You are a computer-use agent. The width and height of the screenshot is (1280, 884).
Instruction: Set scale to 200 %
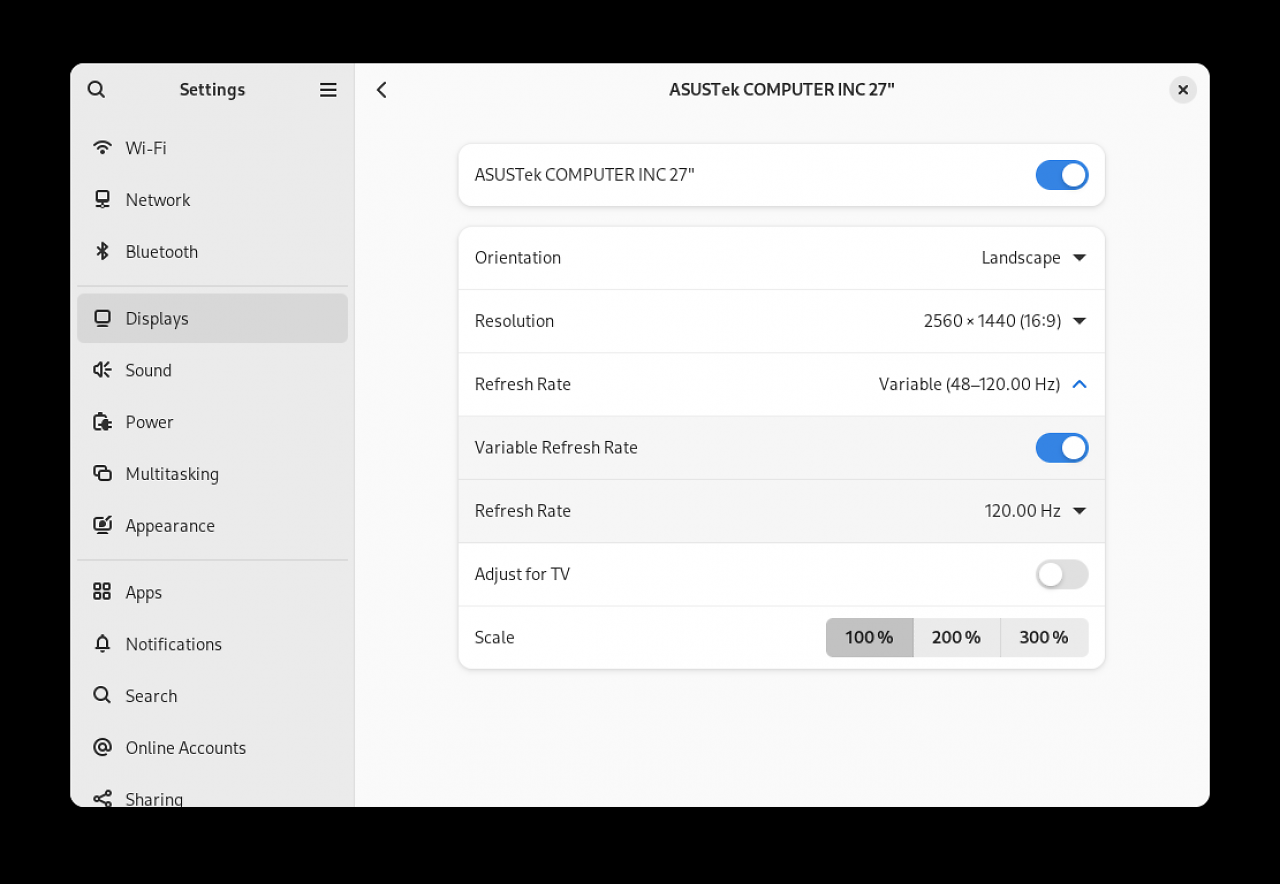coord(957,637)
